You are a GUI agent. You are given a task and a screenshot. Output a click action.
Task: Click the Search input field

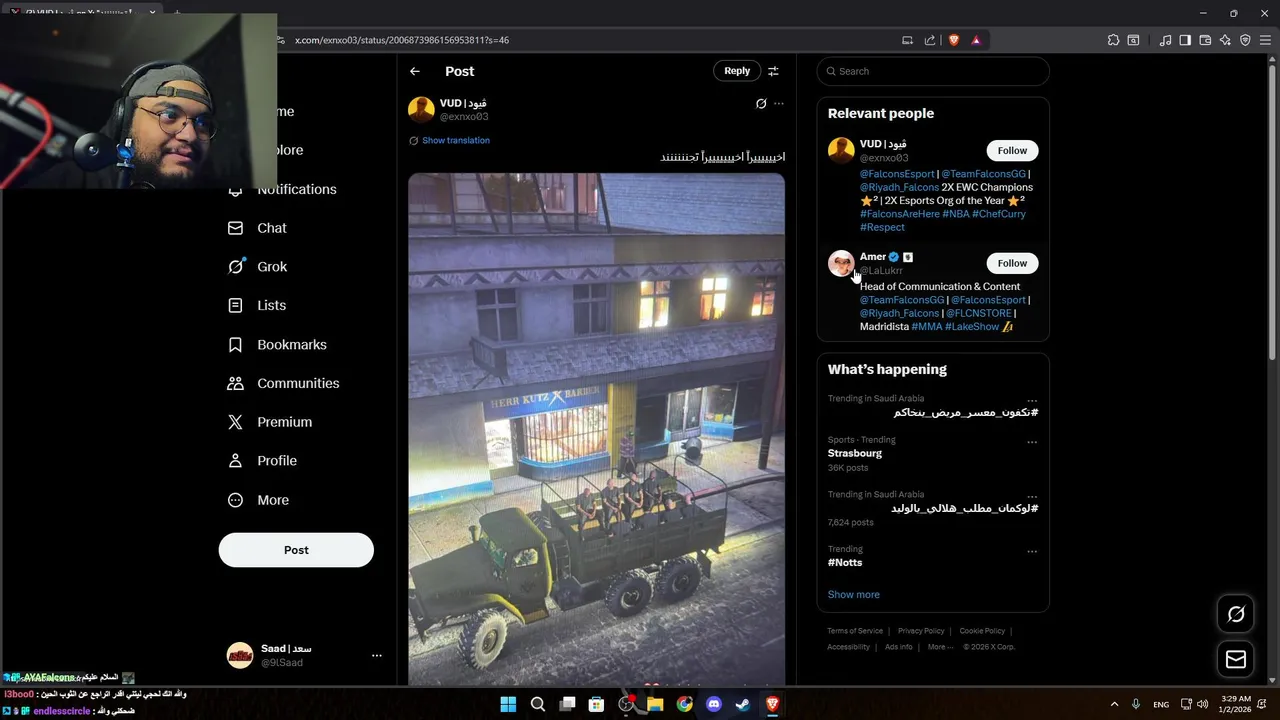(x=933, y=71)
